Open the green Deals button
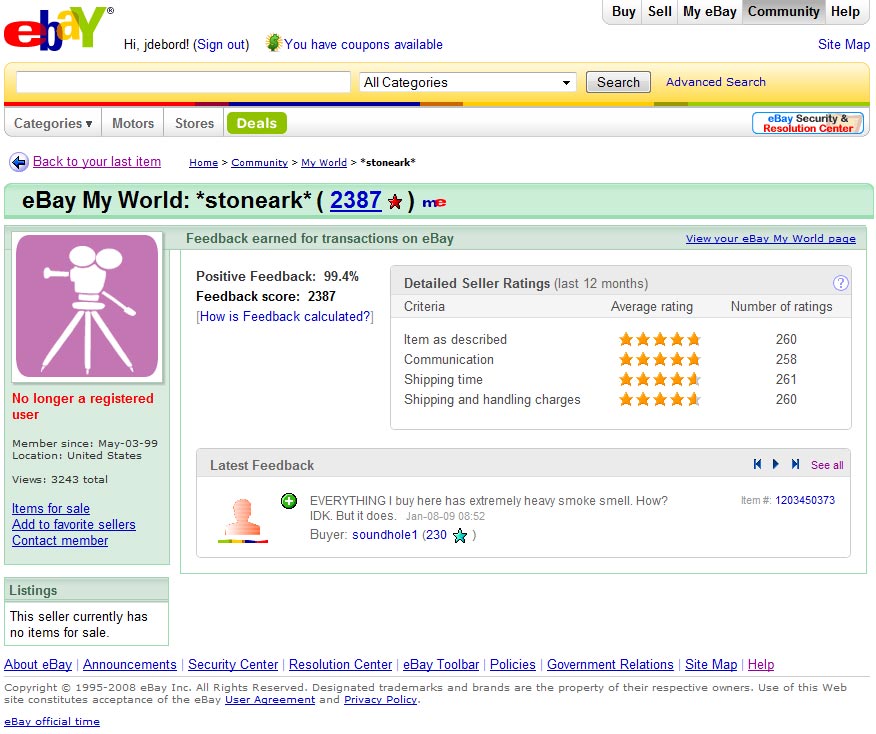 pos(256,123)
